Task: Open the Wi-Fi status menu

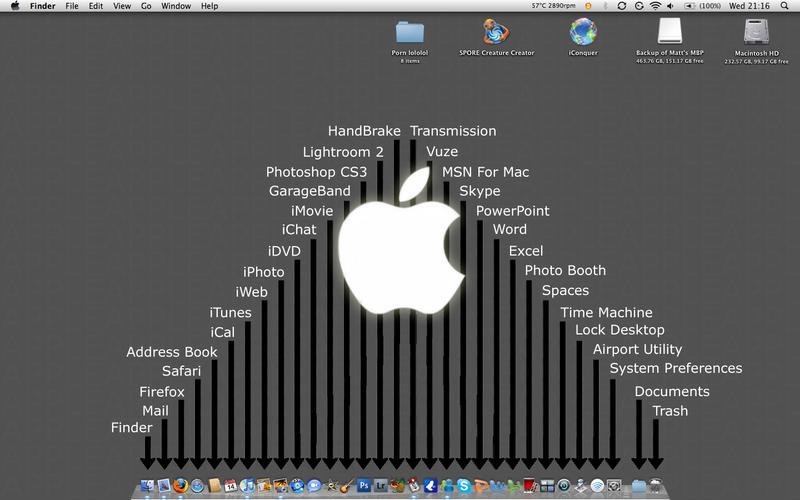Action: (x=655, y=6)
